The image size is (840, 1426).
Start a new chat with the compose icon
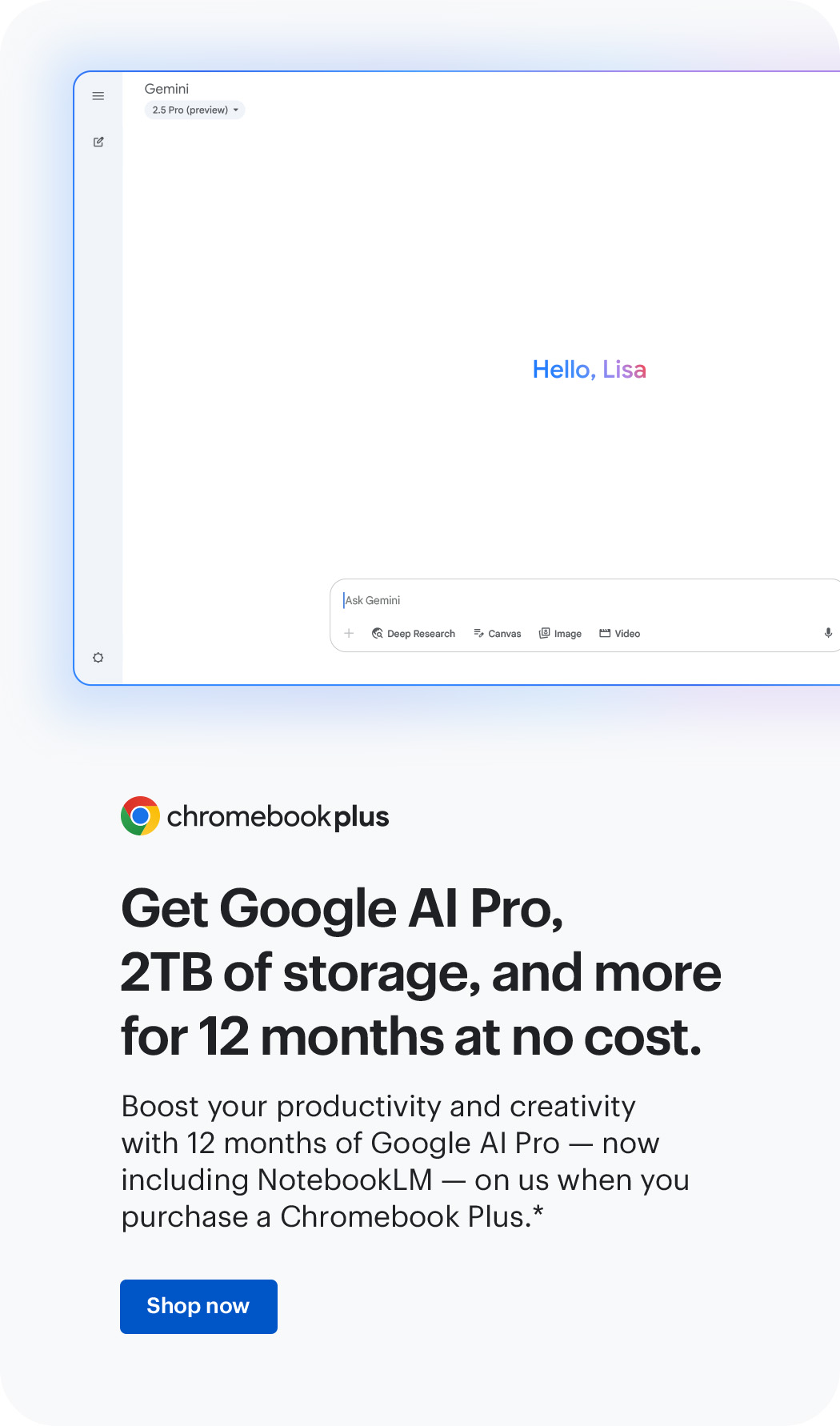(98, 142)
